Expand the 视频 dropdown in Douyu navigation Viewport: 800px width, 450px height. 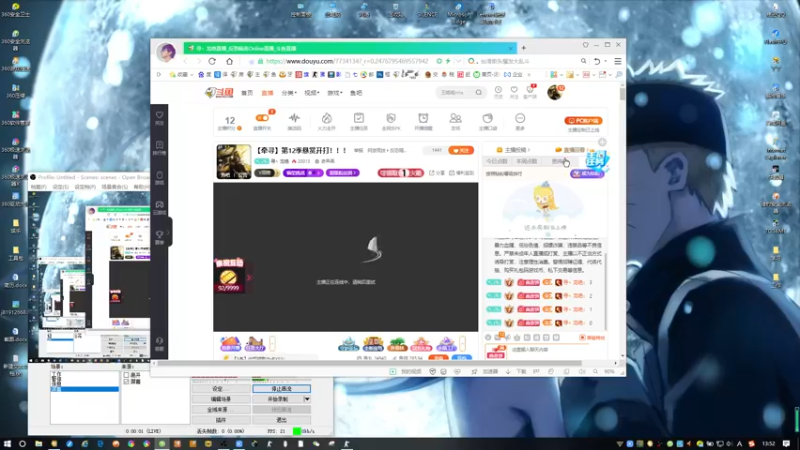coord(312,93)
